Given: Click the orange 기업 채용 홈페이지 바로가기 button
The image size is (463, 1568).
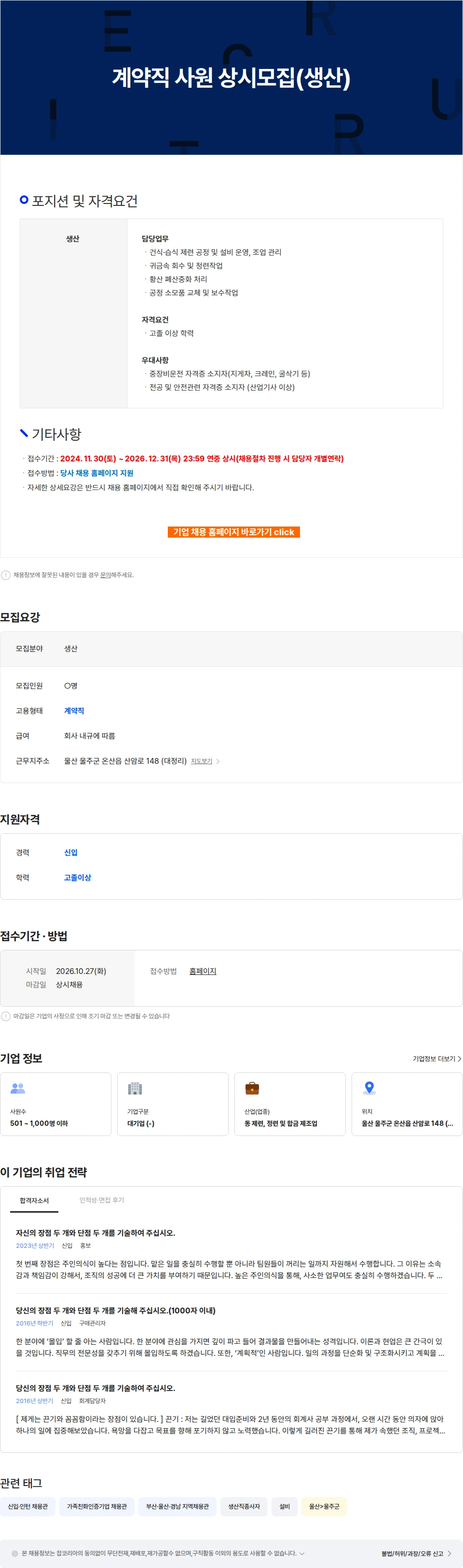Looking at the screenshot, I should point(233,532).
